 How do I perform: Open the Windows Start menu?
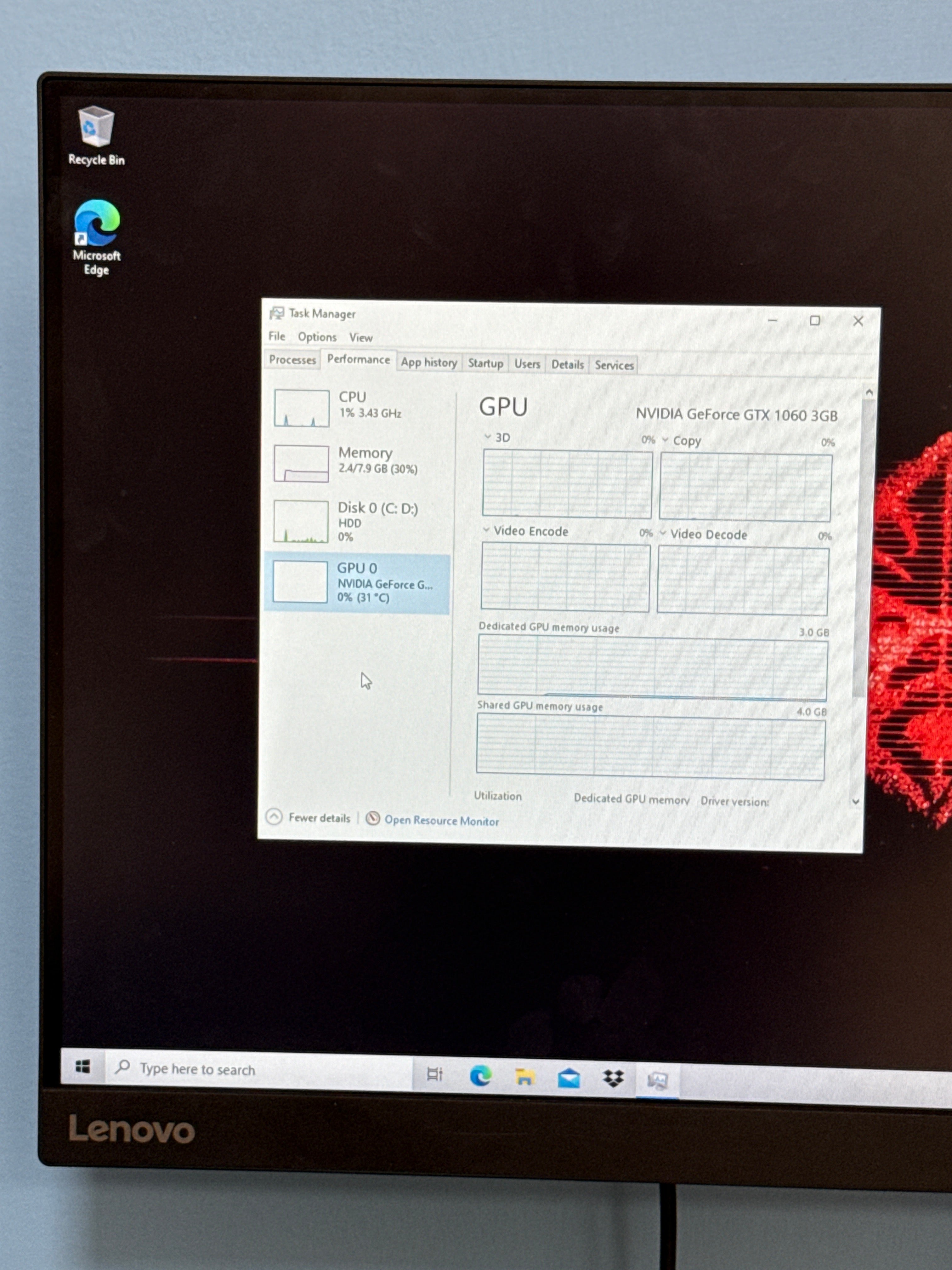pyautogui.click(x=82, y=1067)
